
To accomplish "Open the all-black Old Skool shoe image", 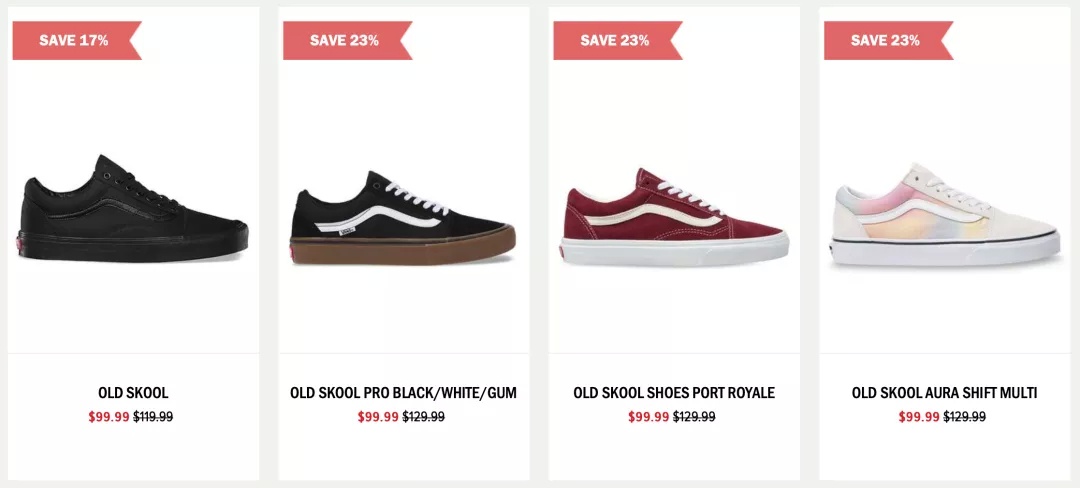I will pyautogui.click(x=134, y=208).
